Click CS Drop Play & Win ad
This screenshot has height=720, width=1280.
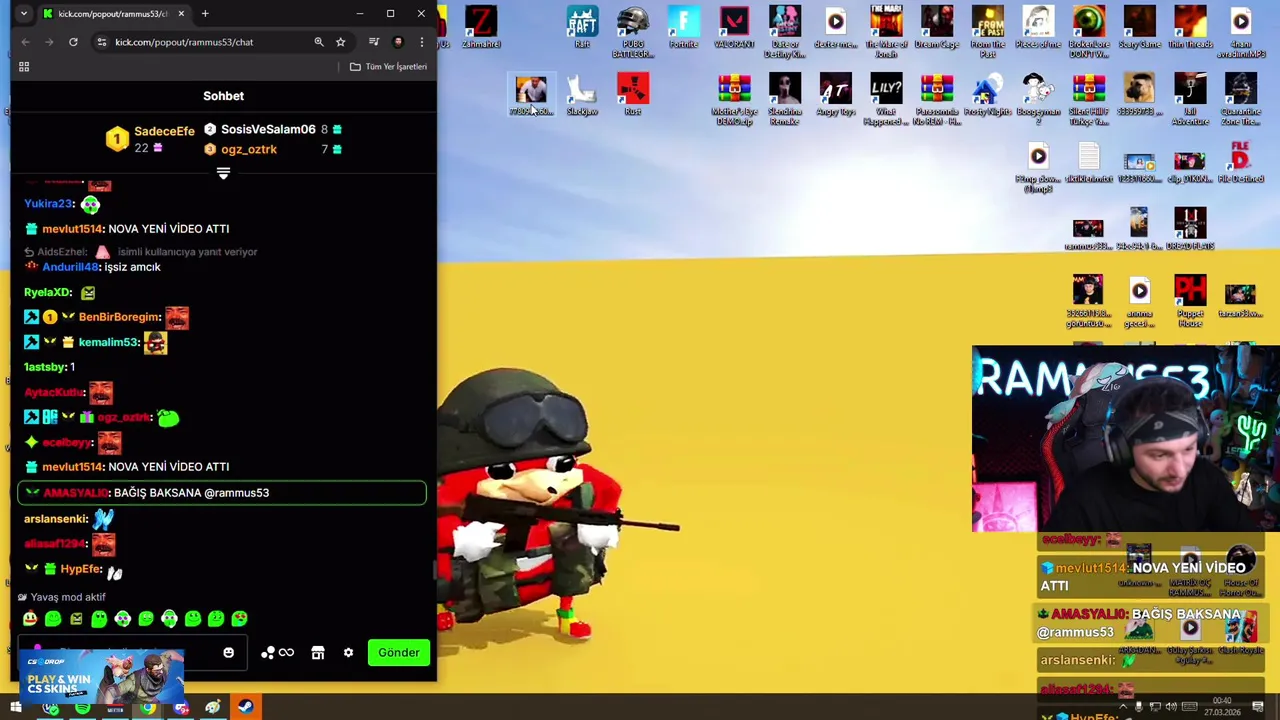click(x=100, y=678)
